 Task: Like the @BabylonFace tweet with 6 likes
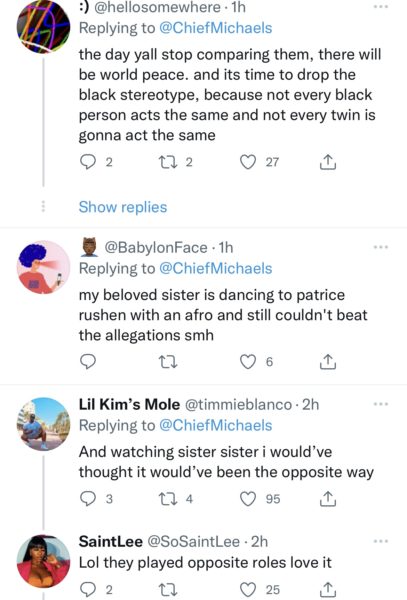pos(247,362)
